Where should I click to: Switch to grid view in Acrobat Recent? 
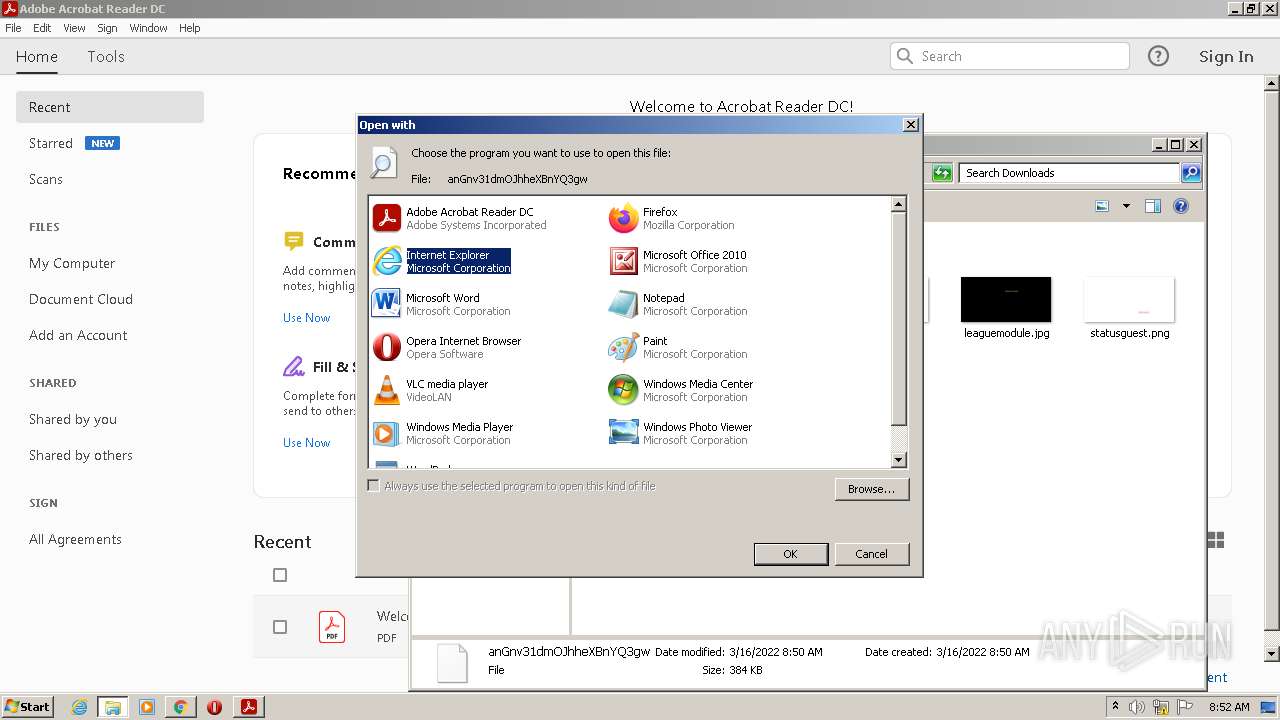click(x=1216, y=540)
